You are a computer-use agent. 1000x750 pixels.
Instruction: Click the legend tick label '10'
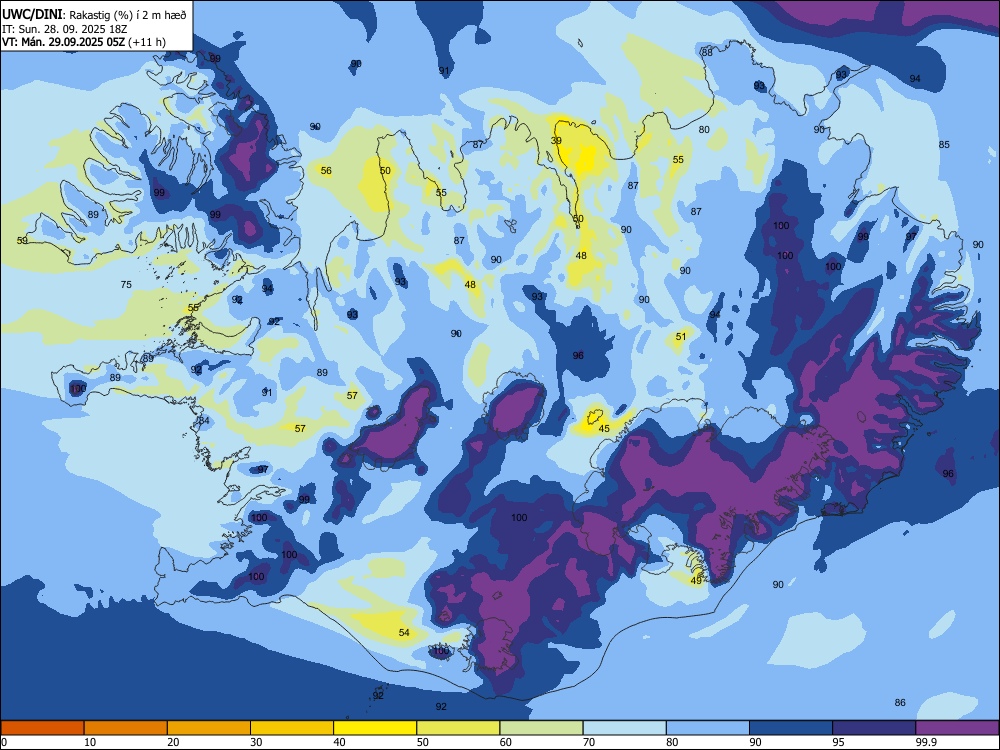point(91,742)
